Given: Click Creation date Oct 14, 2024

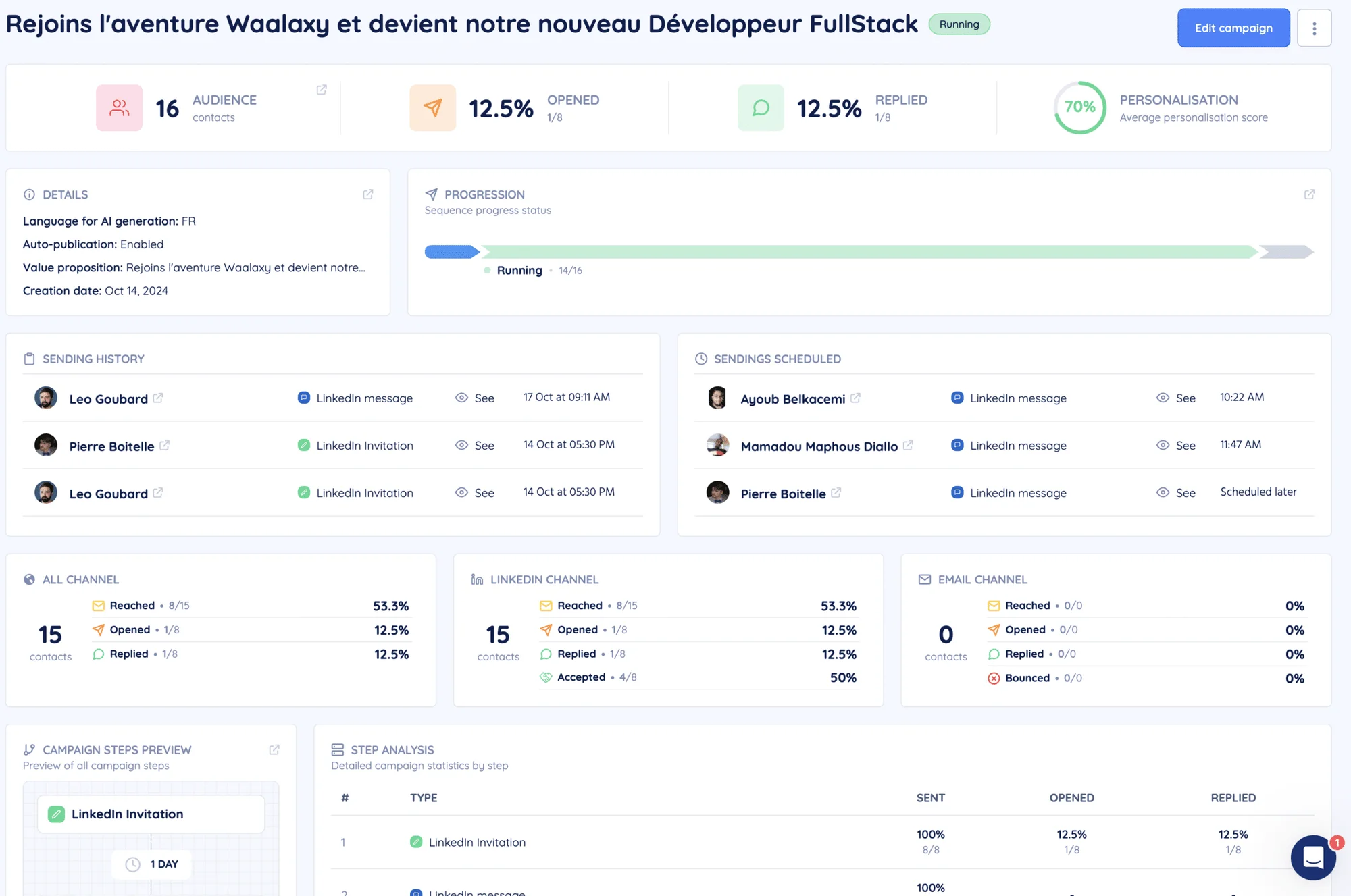Looking at the screenshot, I should coord(95,291).
